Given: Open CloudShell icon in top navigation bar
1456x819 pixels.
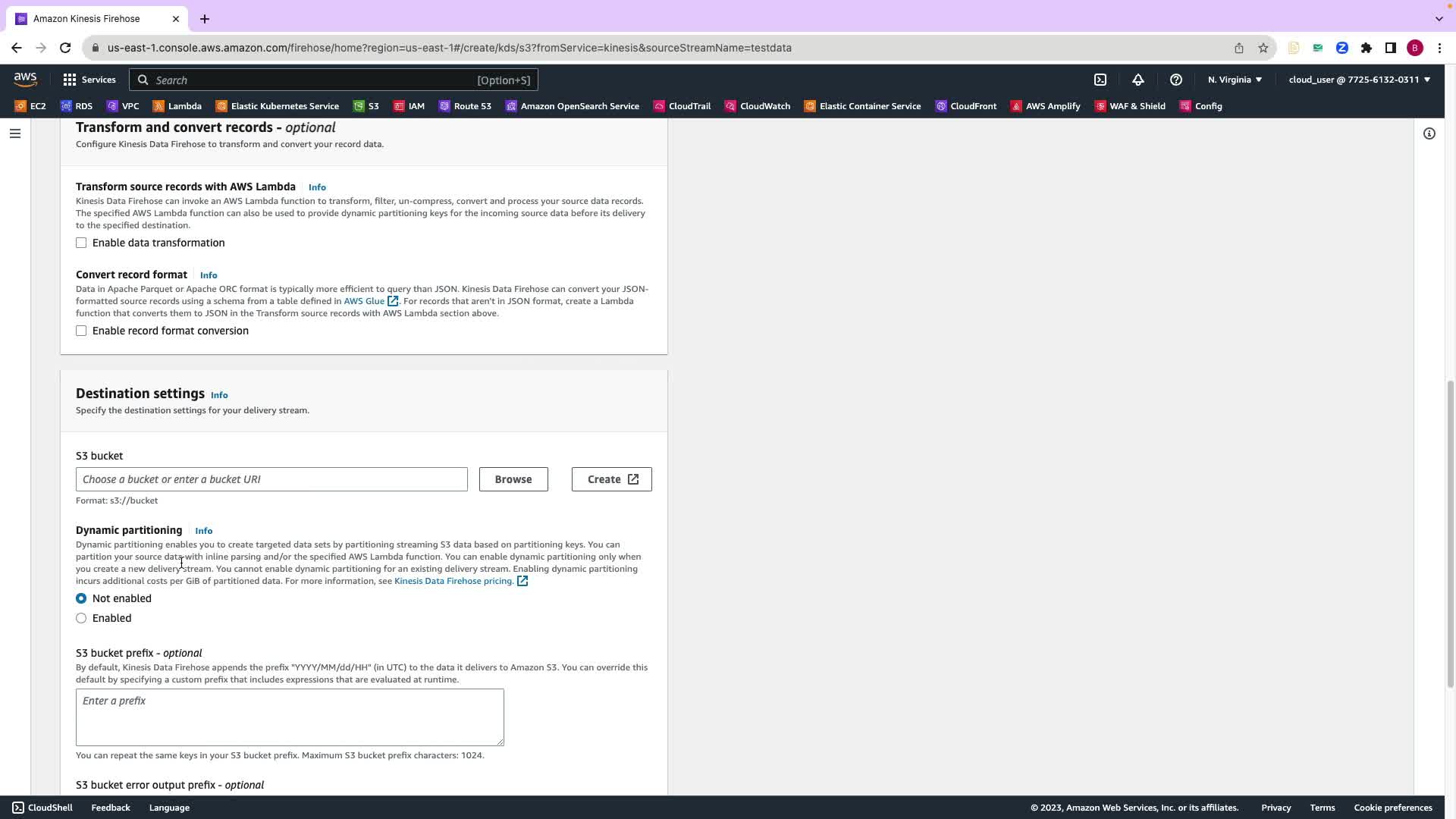Looking at the screenshot, I should [x=1100, y=80].
